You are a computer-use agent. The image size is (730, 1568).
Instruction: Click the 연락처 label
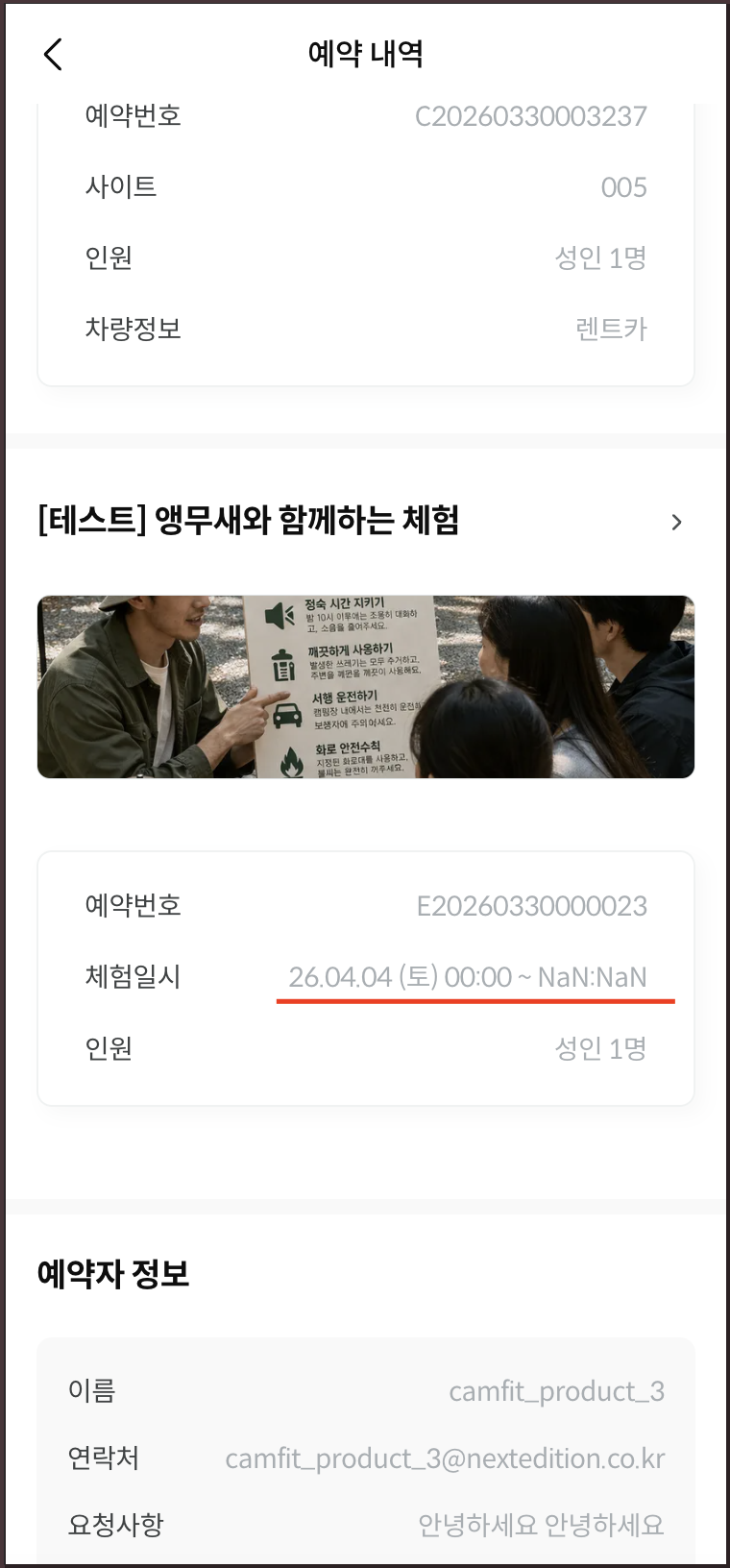pyautogui.click(x=104, y=1458)
